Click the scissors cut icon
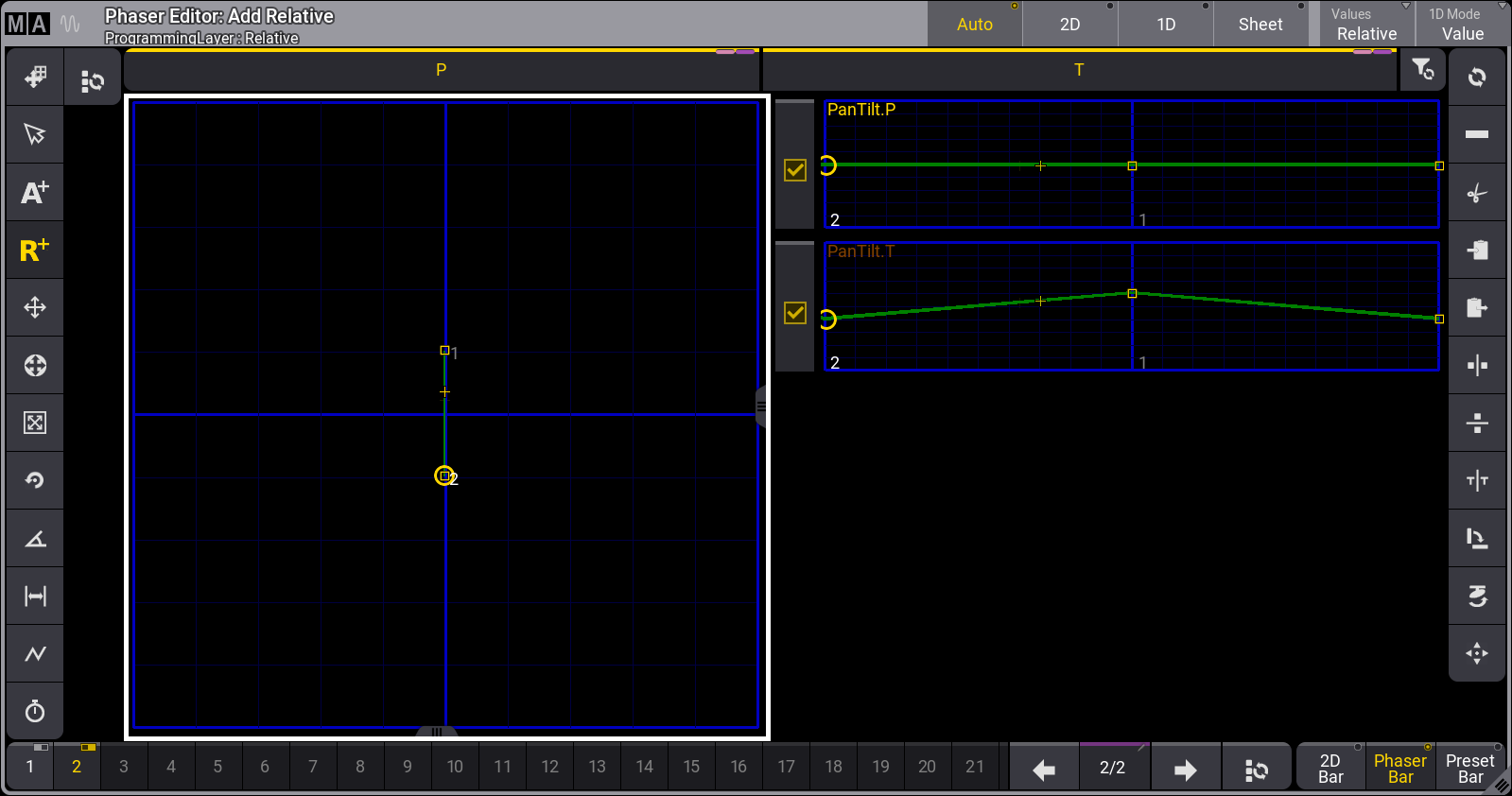The width and height of the screenshot is (1512, 796). click(x=1476, y=193)
